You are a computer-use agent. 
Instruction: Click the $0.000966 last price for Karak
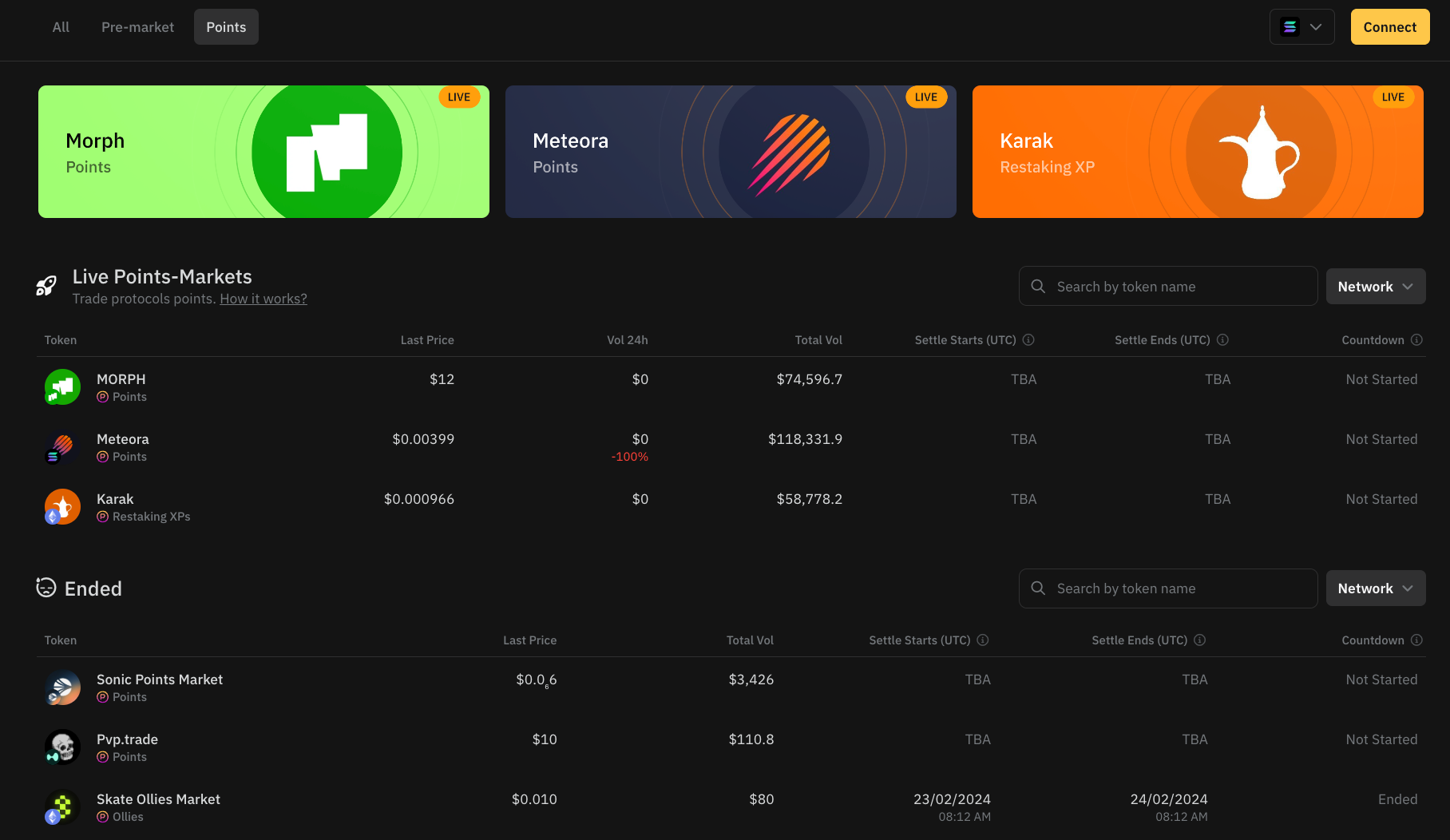tap(419, 499)
